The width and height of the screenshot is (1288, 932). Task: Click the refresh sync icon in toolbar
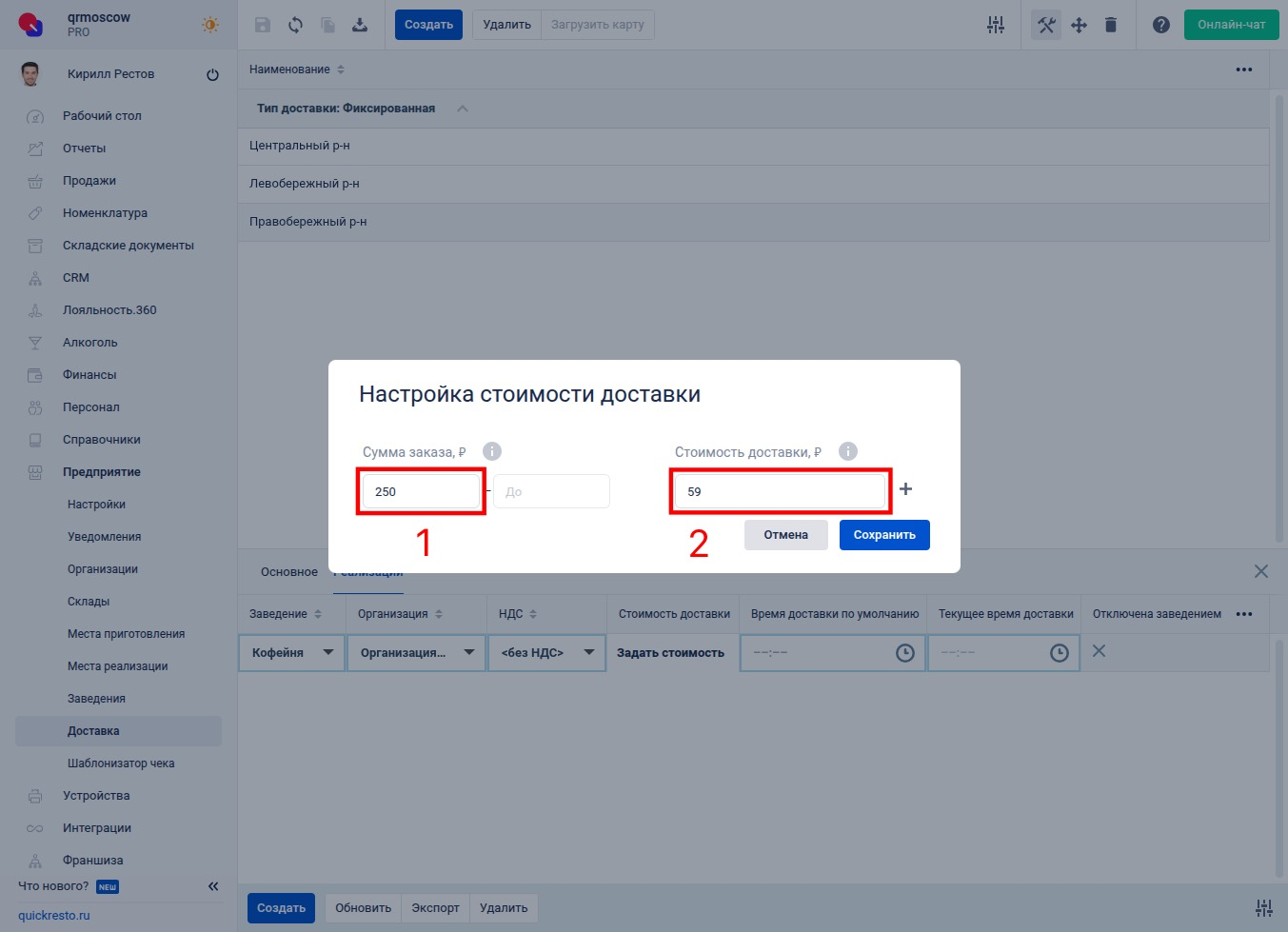[x=295, y=25]
